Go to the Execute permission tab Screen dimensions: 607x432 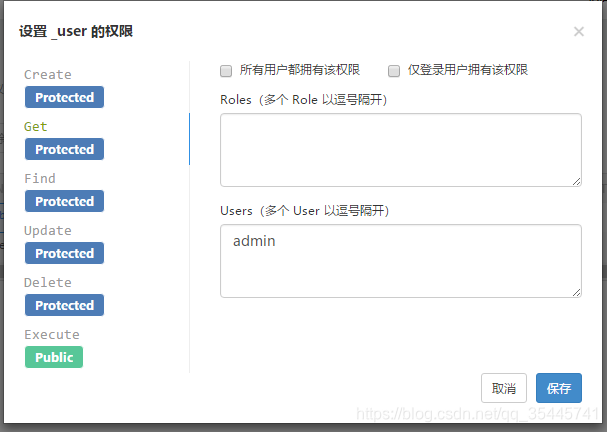pos(52,334)
